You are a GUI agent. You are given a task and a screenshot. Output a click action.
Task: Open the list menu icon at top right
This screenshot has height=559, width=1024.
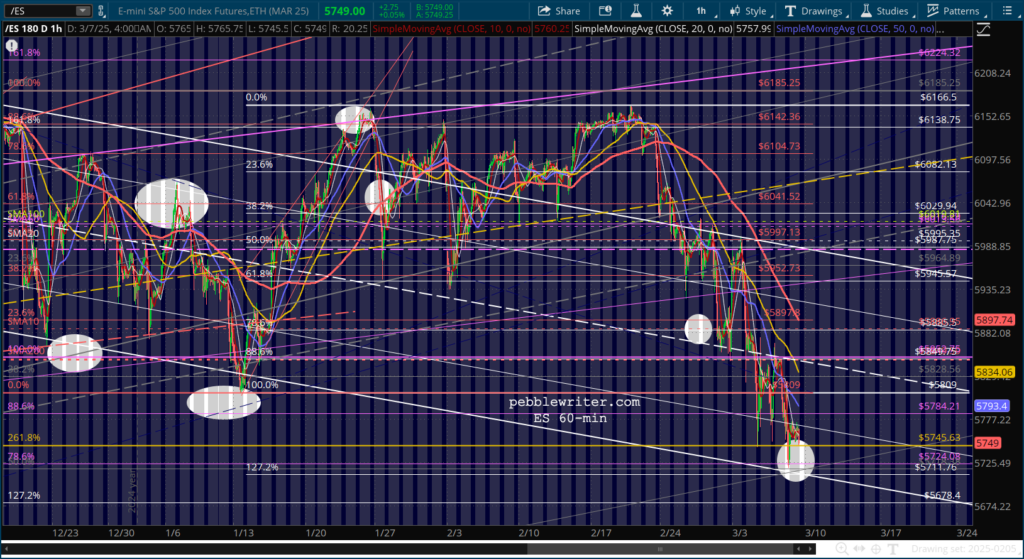click(1010, 11)
